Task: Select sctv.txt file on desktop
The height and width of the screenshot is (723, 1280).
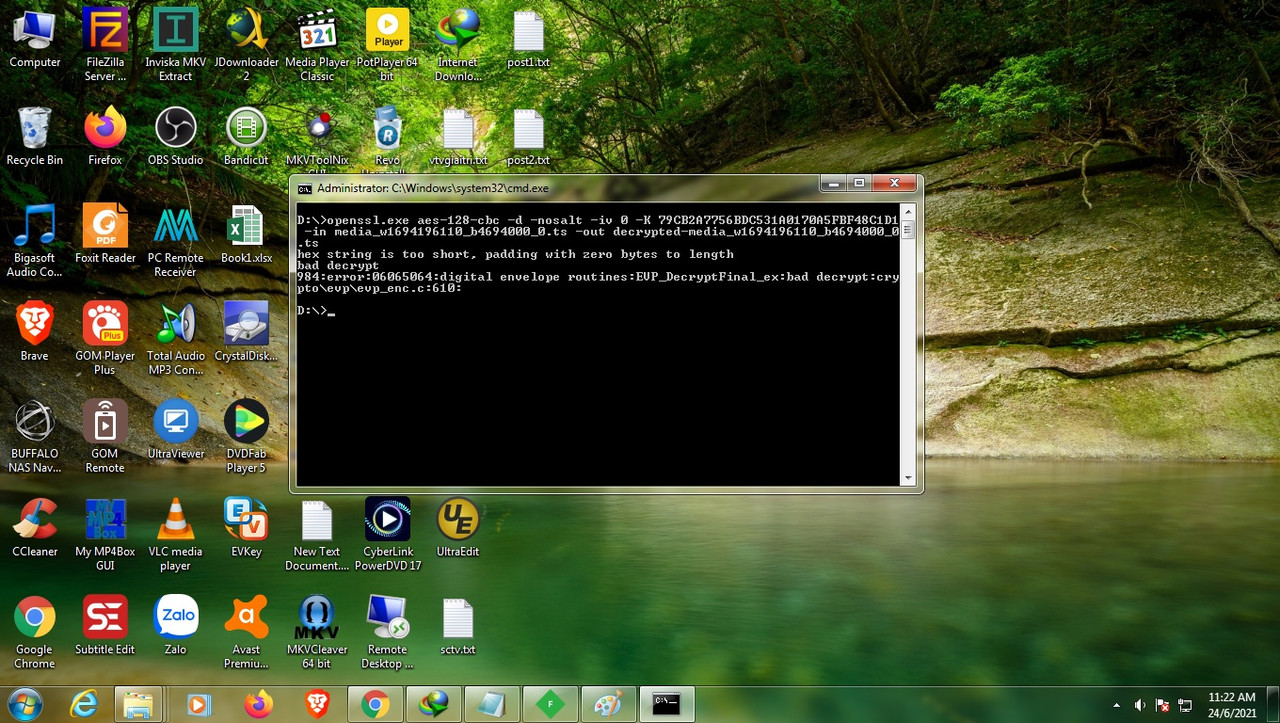Action: click(458, 625)
